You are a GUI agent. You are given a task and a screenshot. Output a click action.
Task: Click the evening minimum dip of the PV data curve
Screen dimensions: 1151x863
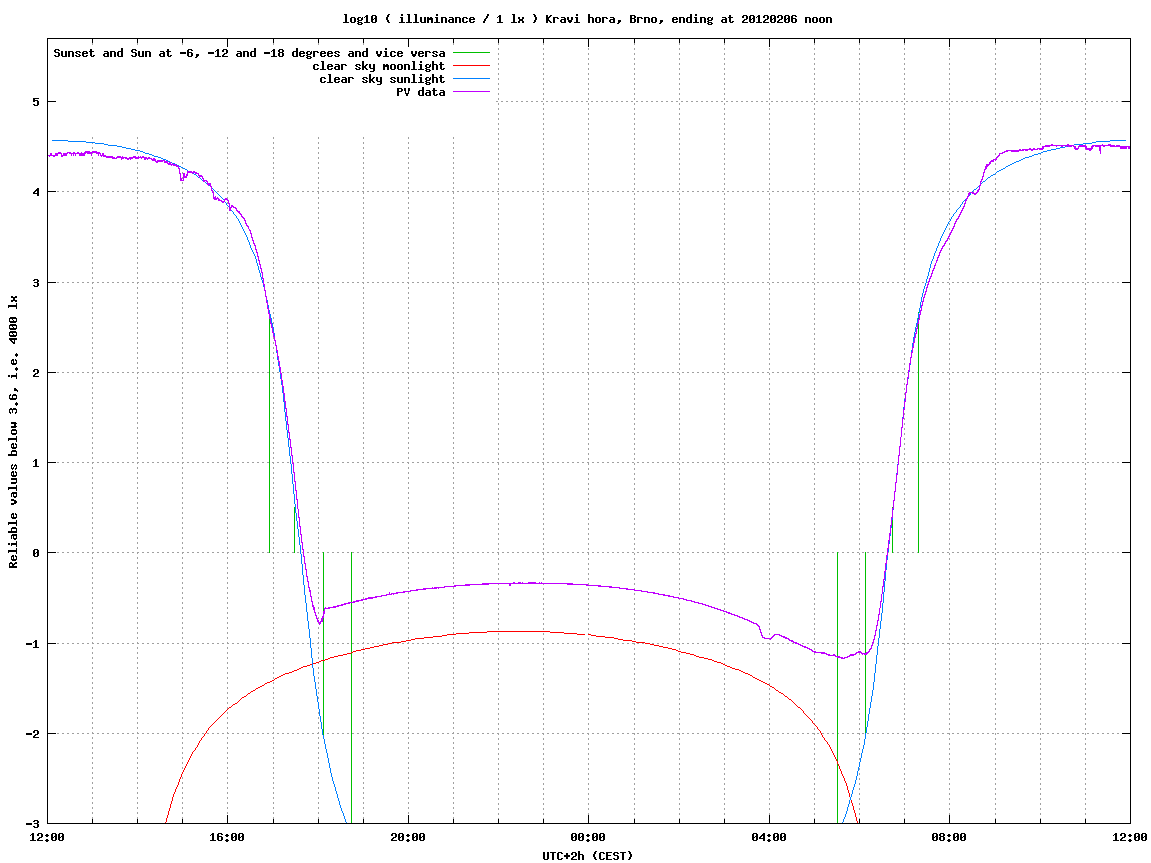pyautogui.click(x=319, y=622)
